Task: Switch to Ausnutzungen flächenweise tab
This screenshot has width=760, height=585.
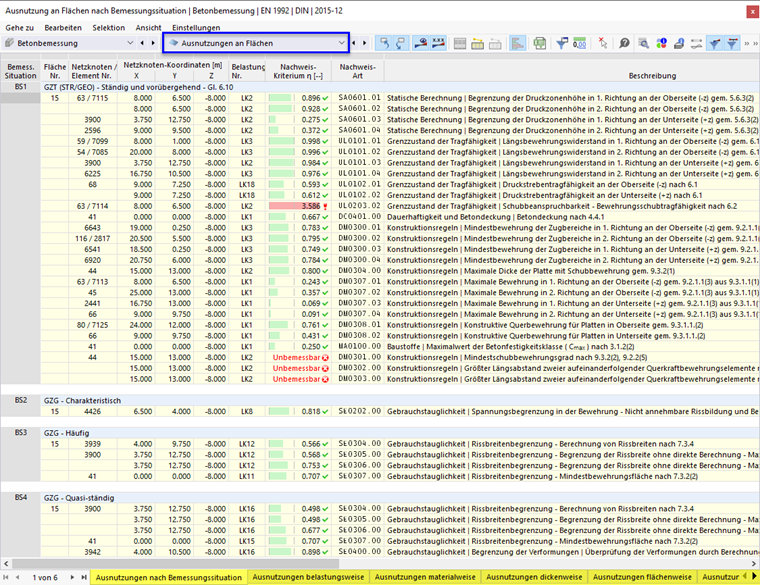Action: coord(642,577)
